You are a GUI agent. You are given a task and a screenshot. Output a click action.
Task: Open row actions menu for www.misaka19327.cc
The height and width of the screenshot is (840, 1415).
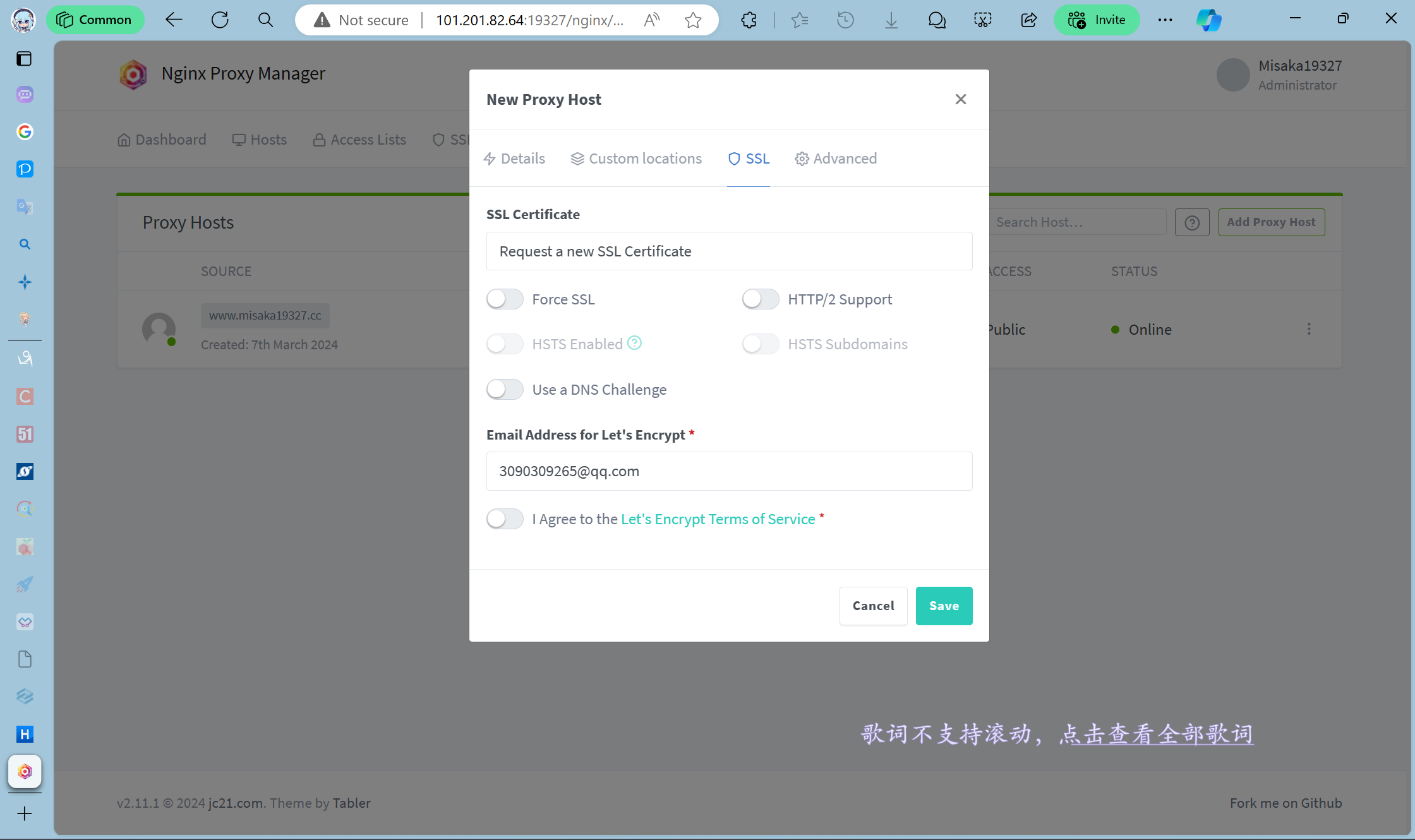pos(1309,329)
